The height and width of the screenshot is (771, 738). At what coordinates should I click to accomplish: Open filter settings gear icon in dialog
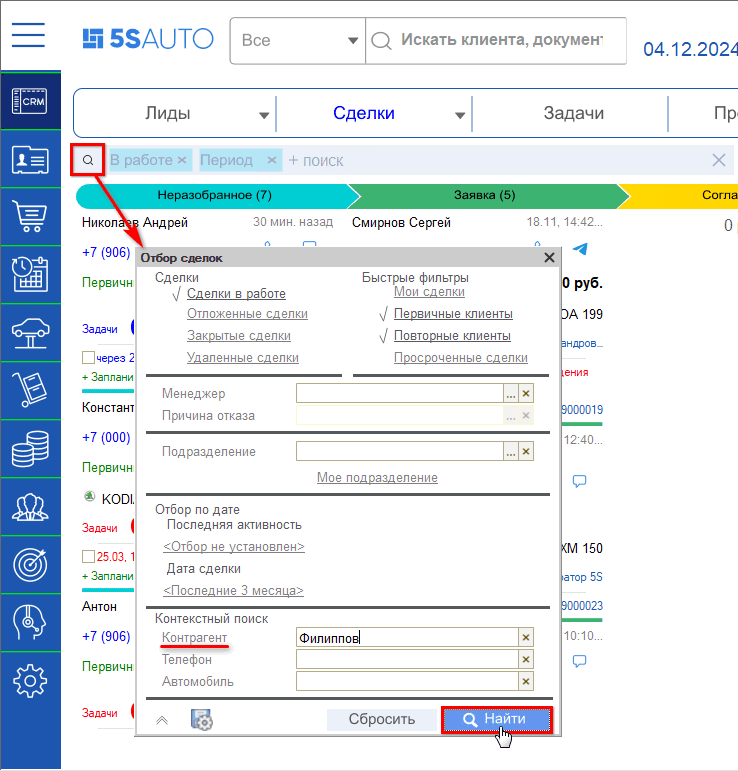point(202,720)
